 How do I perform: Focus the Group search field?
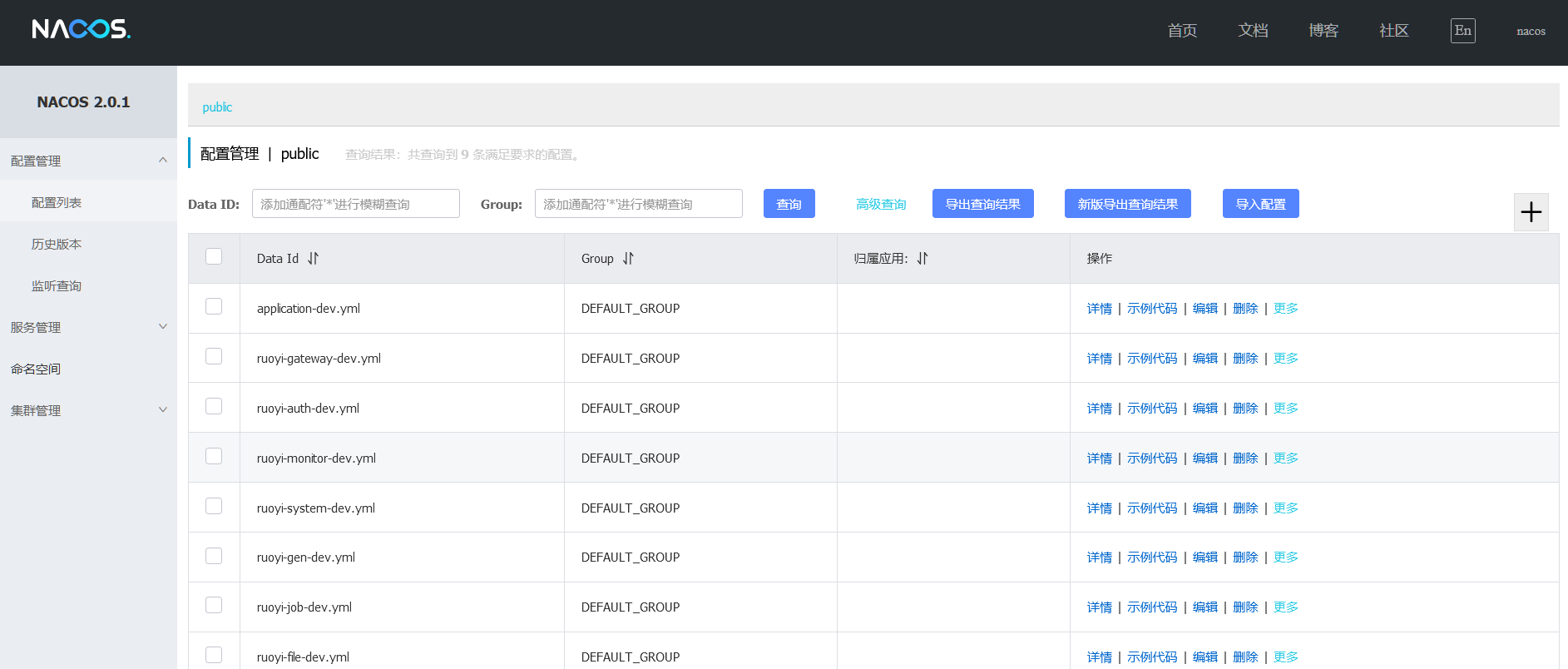[x=639, y=204]
